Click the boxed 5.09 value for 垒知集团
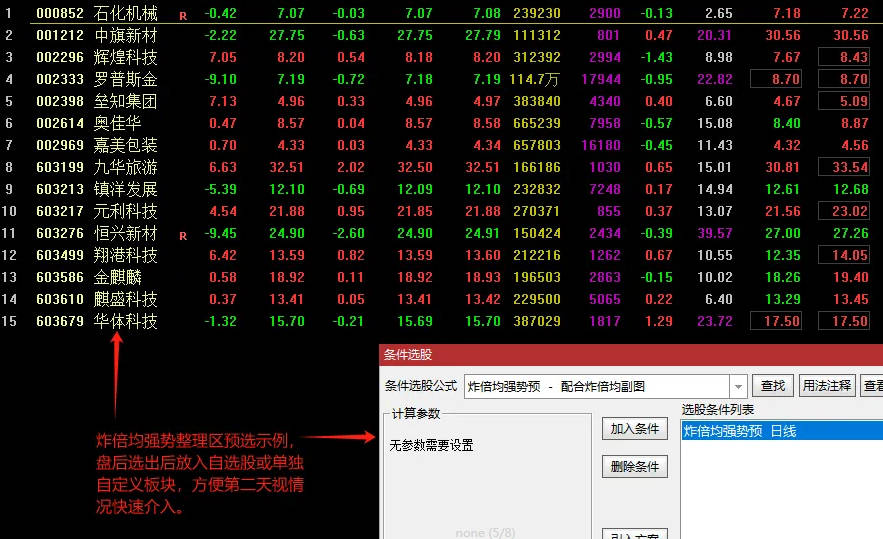 [x=844, y=101]
